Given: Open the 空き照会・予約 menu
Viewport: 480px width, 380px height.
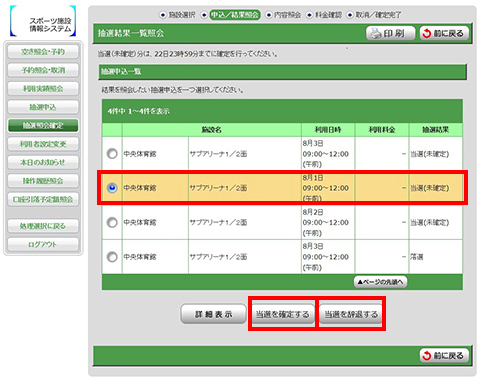Looking at the screenshot, I should tap(43, 52).
